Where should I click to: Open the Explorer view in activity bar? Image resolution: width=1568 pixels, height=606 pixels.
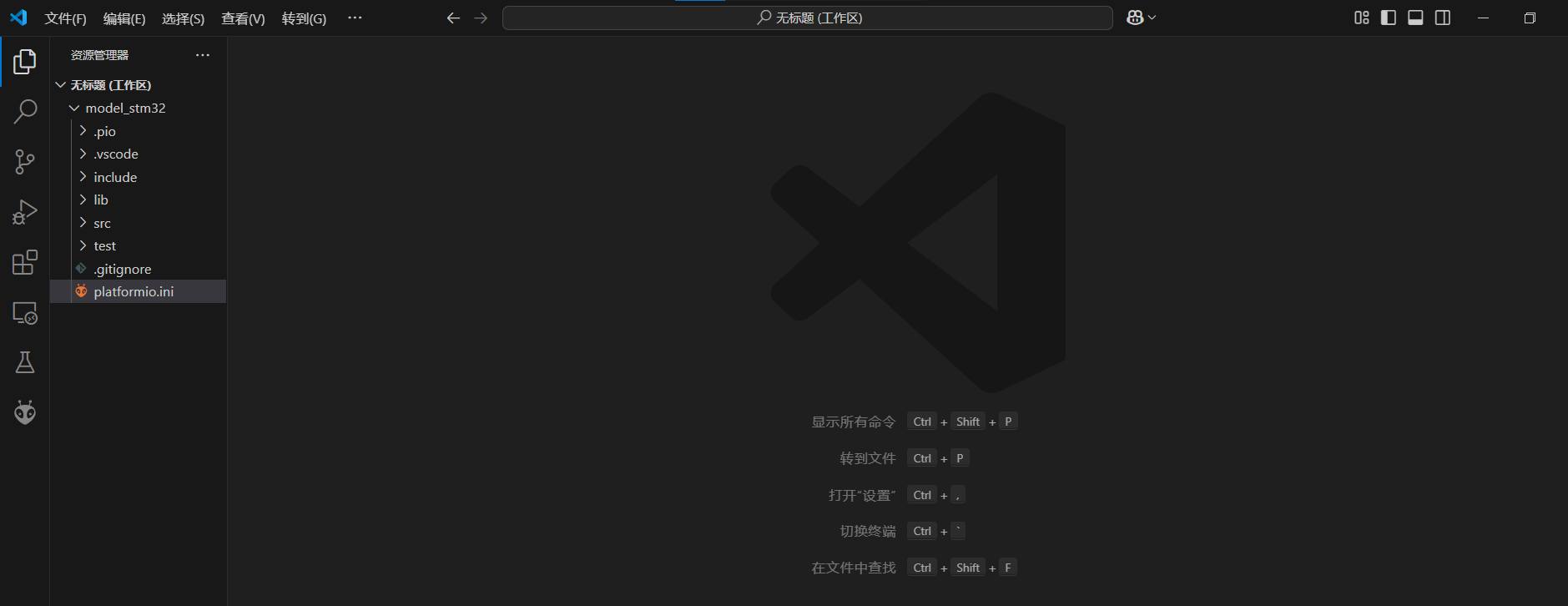(x=25, y=62)
